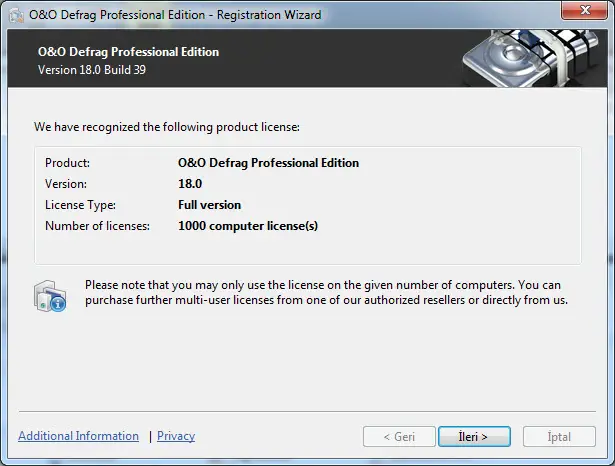Viewport: 615px width, 466px height.
Task: Click the İleri > next button
Action: [474, 437]
